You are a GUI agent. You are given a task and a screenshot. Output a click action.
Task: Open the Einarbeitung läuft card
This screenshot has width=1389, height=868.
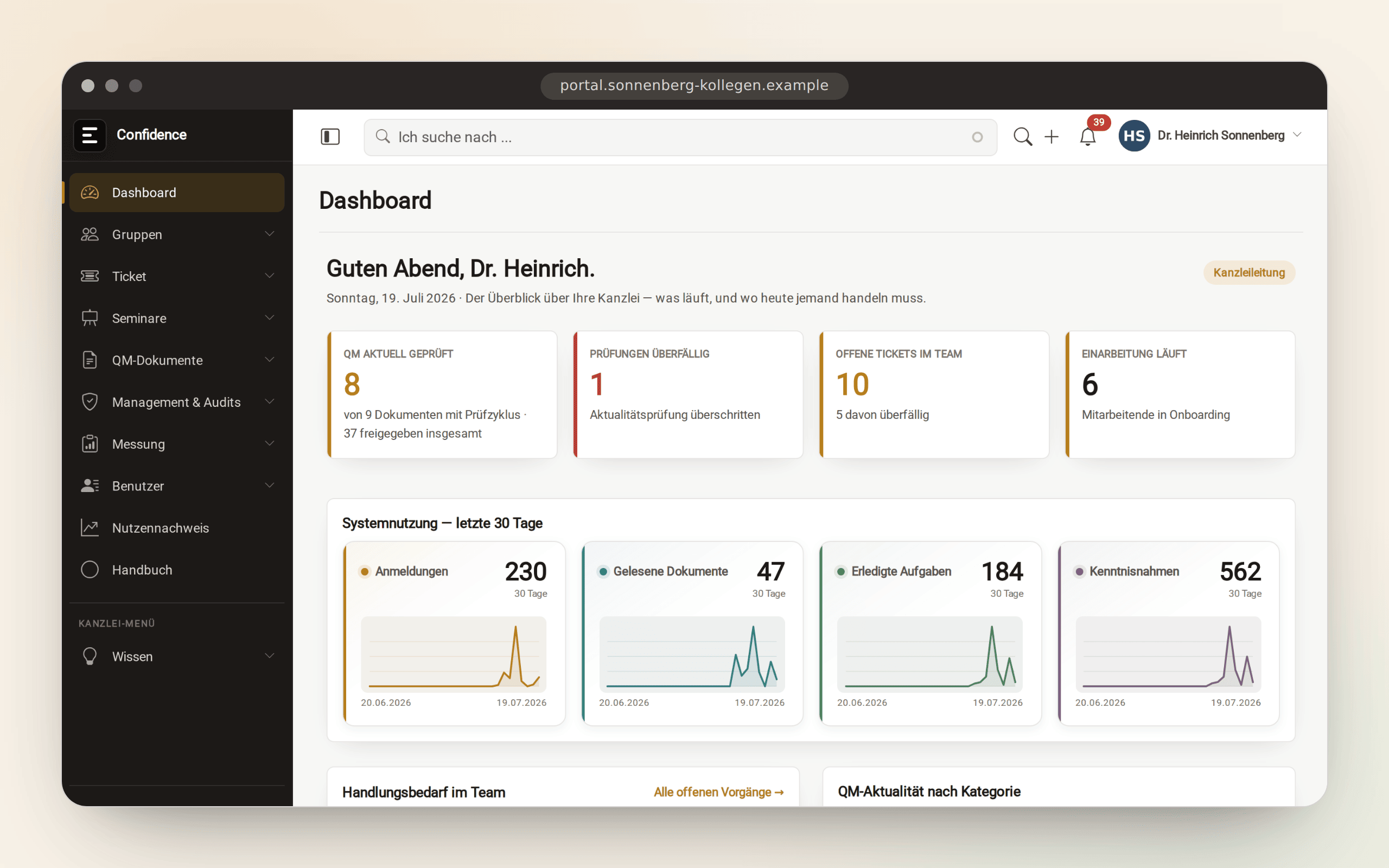[1180, 394]
